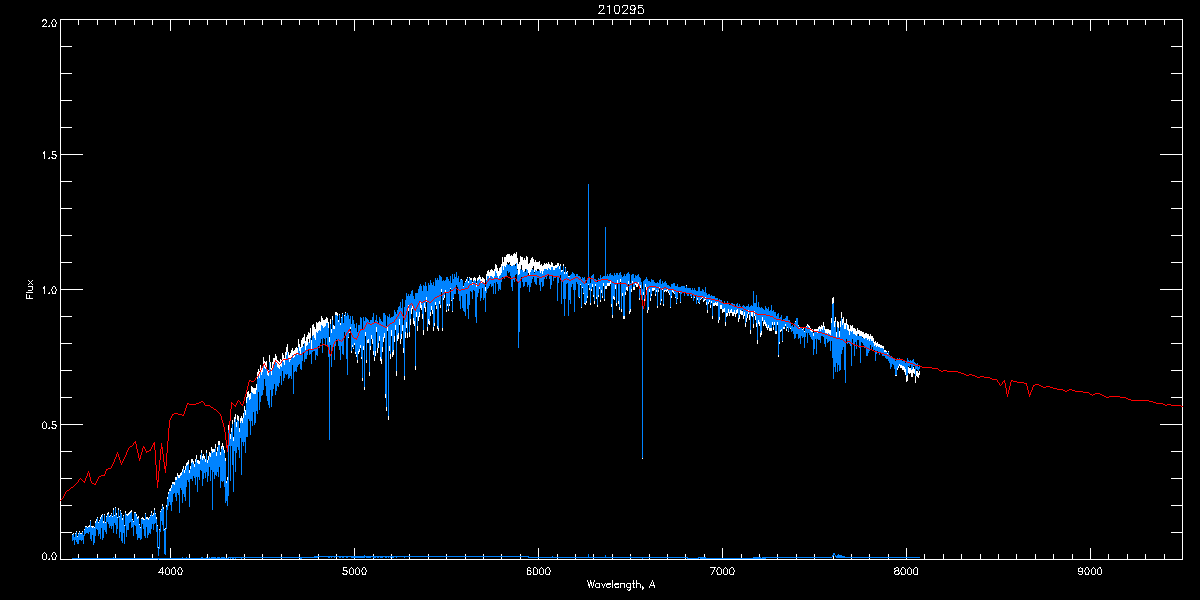The width and height of the screenshot is (1200, 600).
Task: Click the 0.0 y-axis tick label
Action: [x=47, y=556]
